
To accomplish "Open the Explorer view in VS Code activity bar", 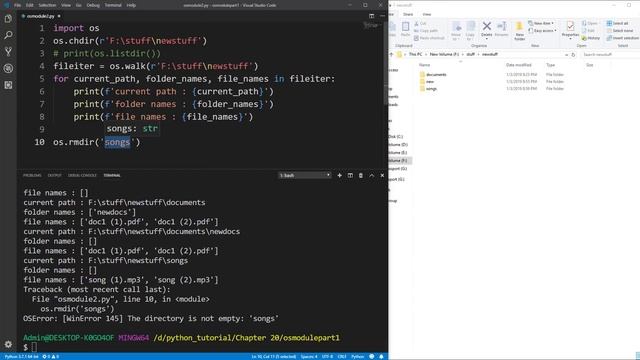I will 8,19.
